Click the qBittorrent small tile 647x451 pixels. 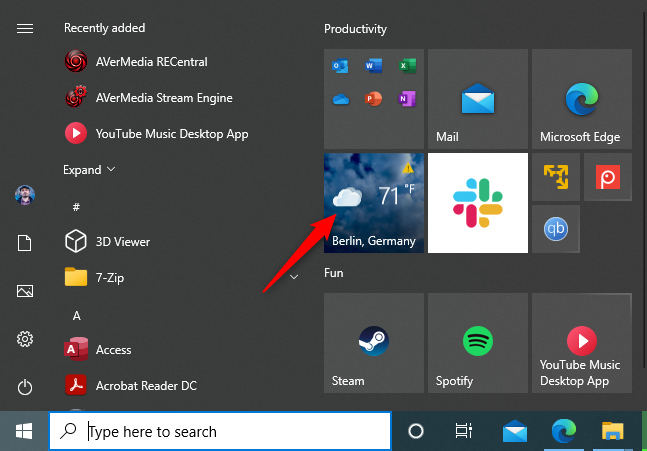click(x=555, y=229)
